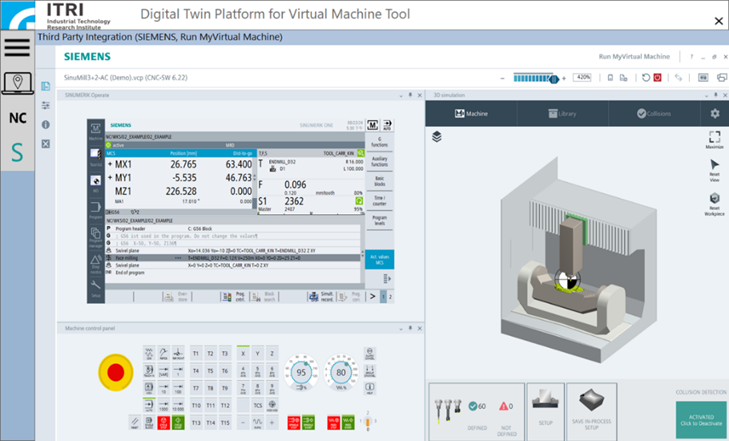Image resolution: width=729 pixels, height=441 pixels.
Task: Open the Machine tab in 3D simulation
Action: 471,114
